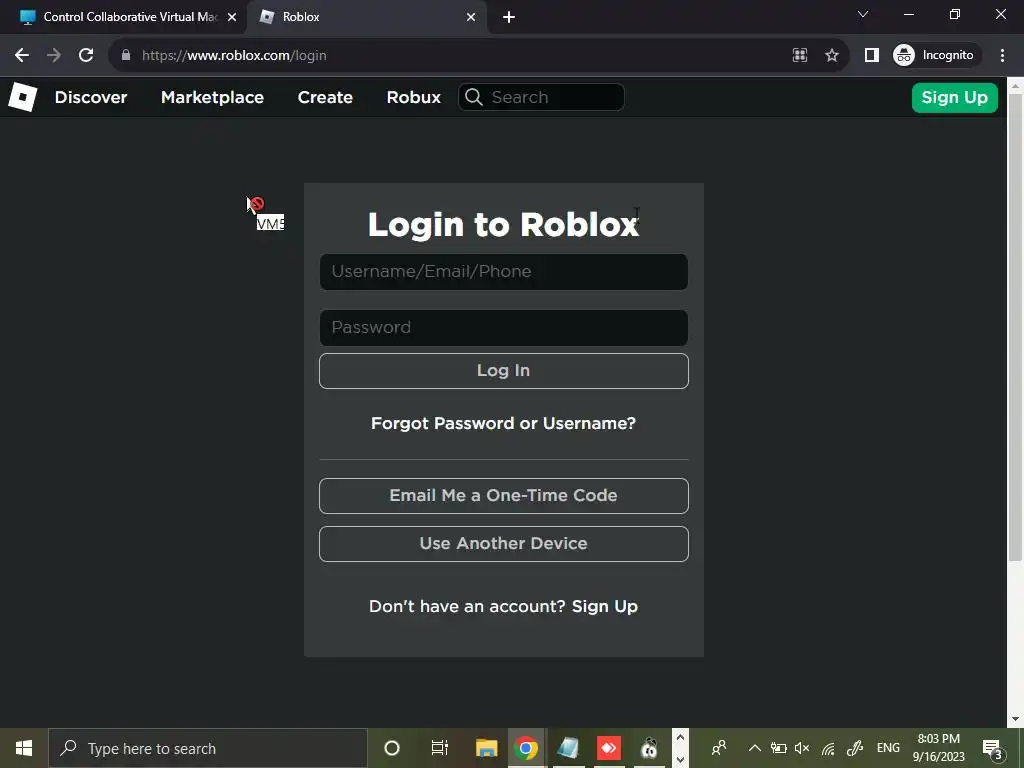Switch to the Control Collaborative Virtual Machine tab
Screen dimensions: 1024x768
130,17
